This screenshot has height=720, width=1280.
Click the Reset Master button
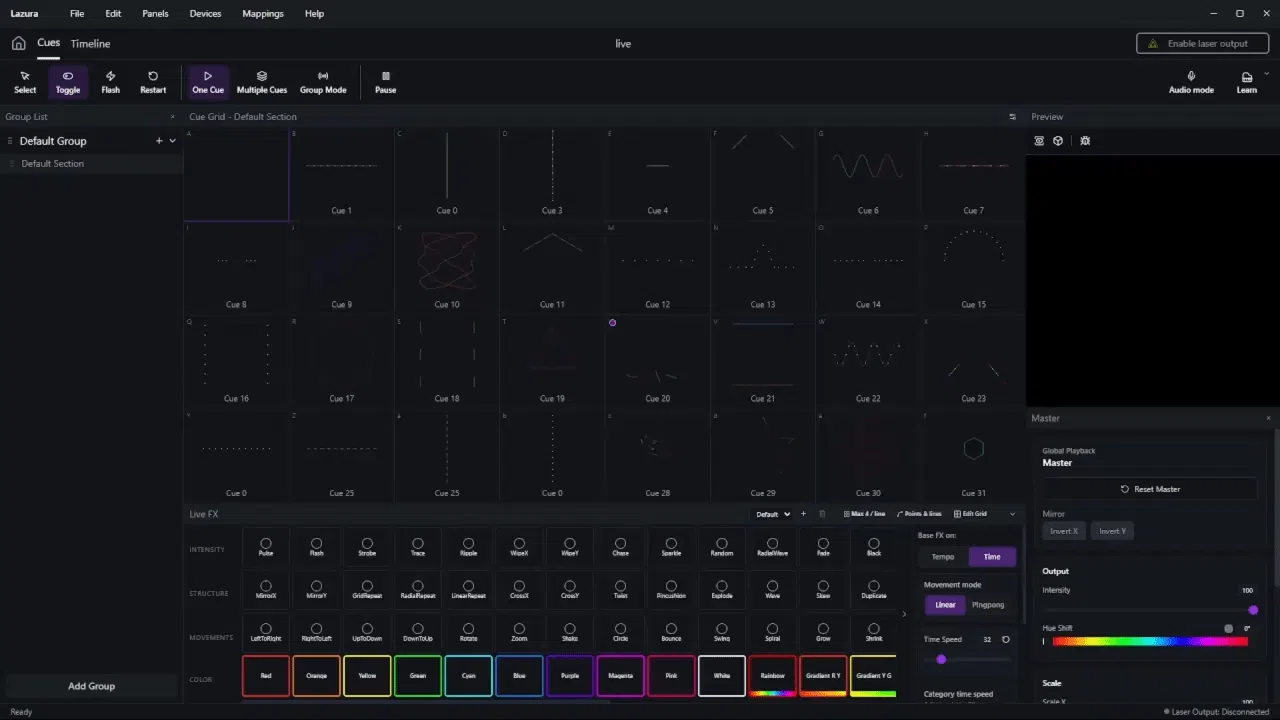1150,489
